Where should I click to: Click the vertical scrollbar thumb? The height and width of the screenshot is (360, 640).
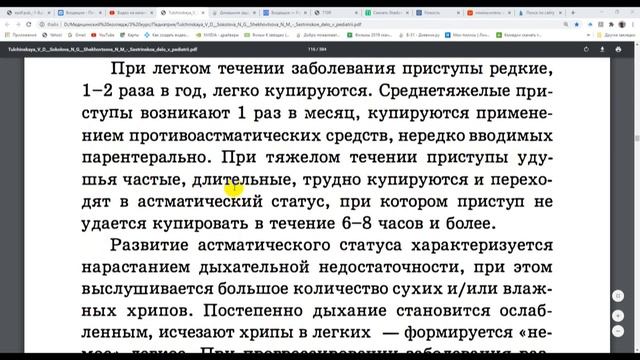(637, 139)
